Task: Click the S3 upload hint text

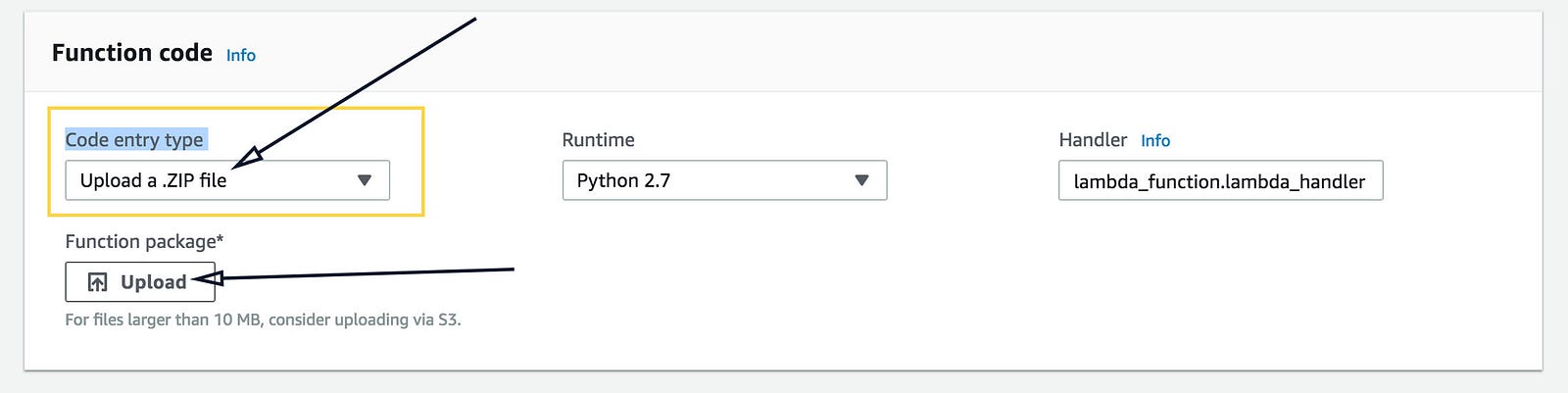Action: [x=263, y=319]
